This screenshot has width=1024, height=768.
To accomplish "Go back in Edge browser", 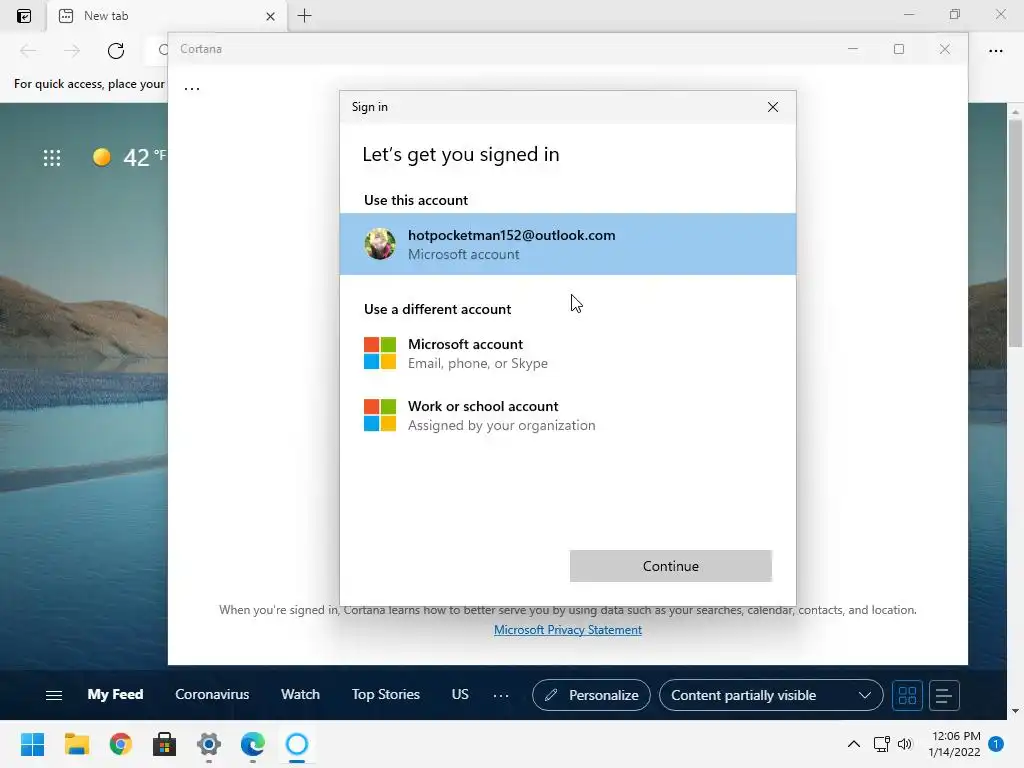I will pyautogui.click(x=28, y=50).
